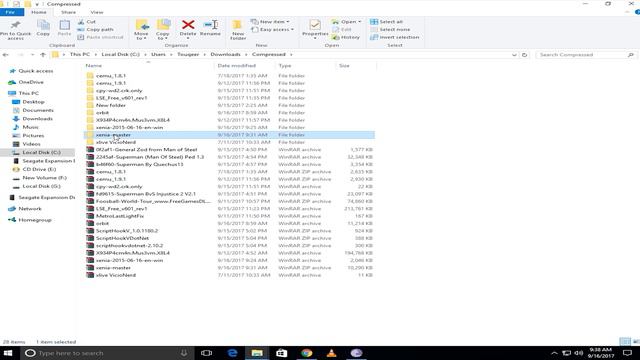Click Select none
Image resolution: width=640 pixels, height=360 pixels.
tap(390, 29)
